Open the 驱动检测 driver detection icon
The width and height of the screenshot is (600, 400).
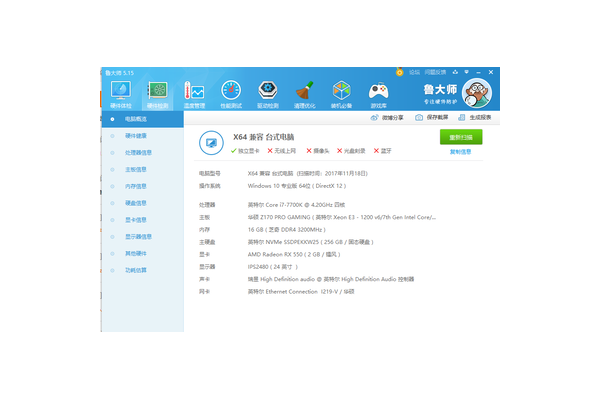(x=268, y=92)
